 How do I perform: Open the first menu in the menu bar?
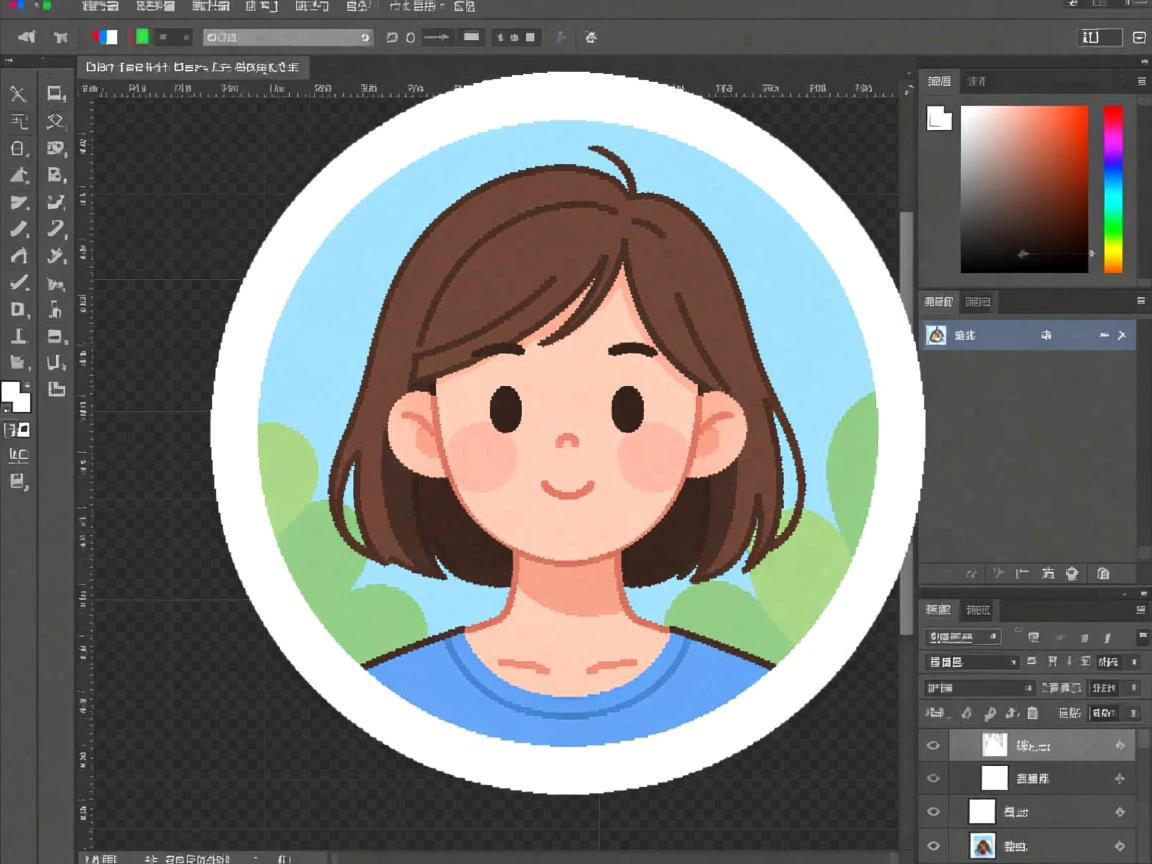point(99,6)
